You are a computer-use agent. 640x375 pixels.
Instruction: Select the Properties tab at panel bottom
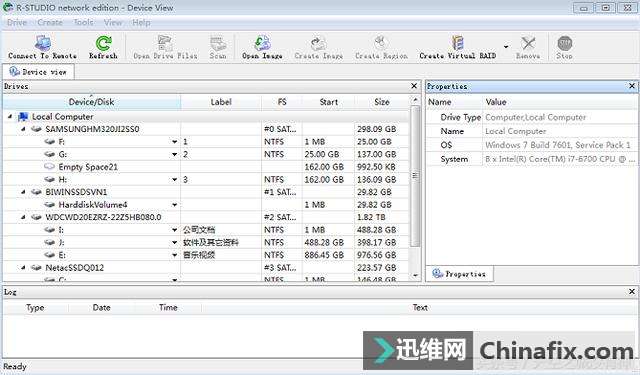459,274
